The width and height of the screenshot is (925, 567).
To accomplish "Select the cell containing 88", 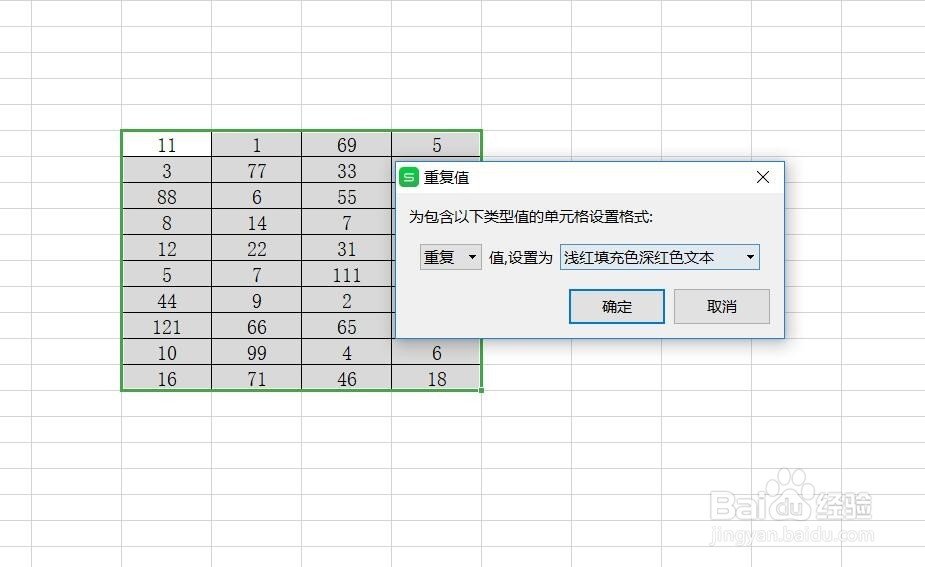I will [167, 196].
